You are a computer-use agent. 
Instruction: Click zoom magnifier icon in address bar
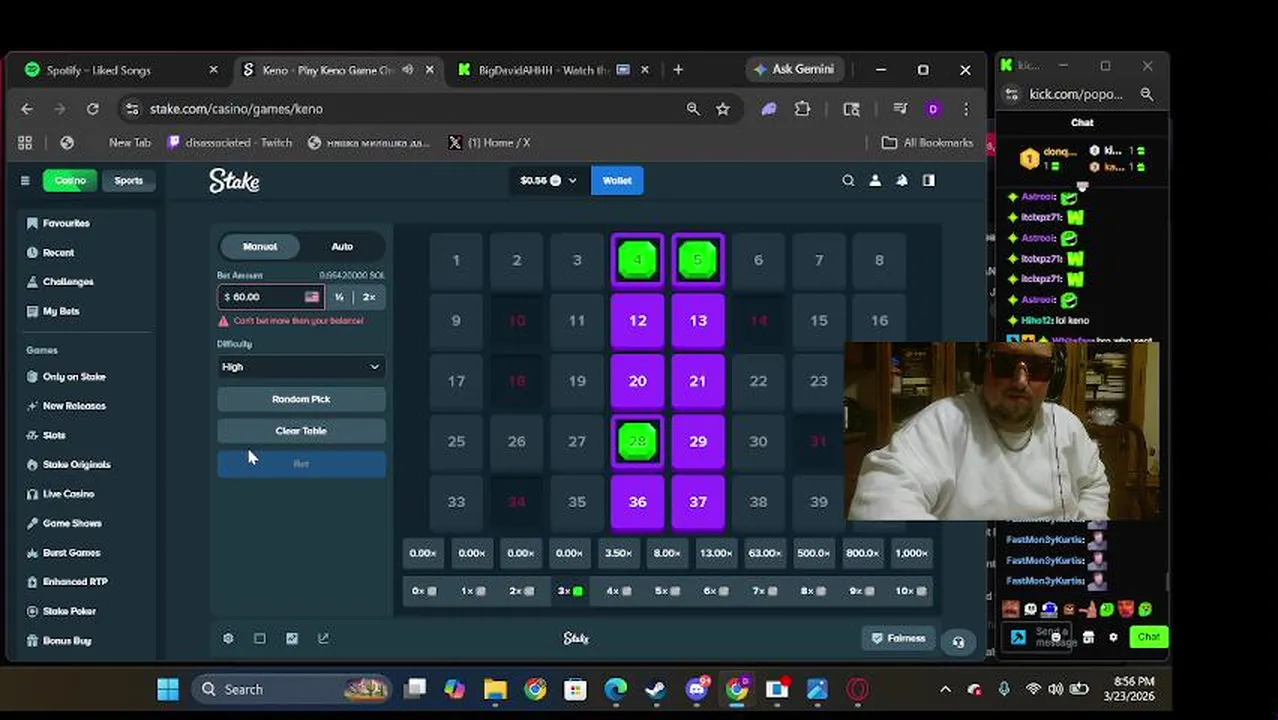693,109
